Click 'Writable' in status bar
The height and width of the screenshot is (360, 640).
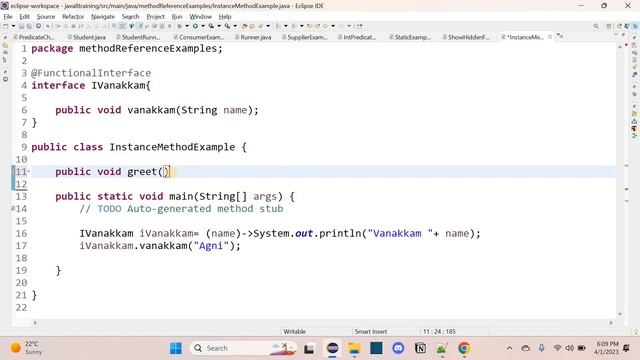click(x=294, y=331)
